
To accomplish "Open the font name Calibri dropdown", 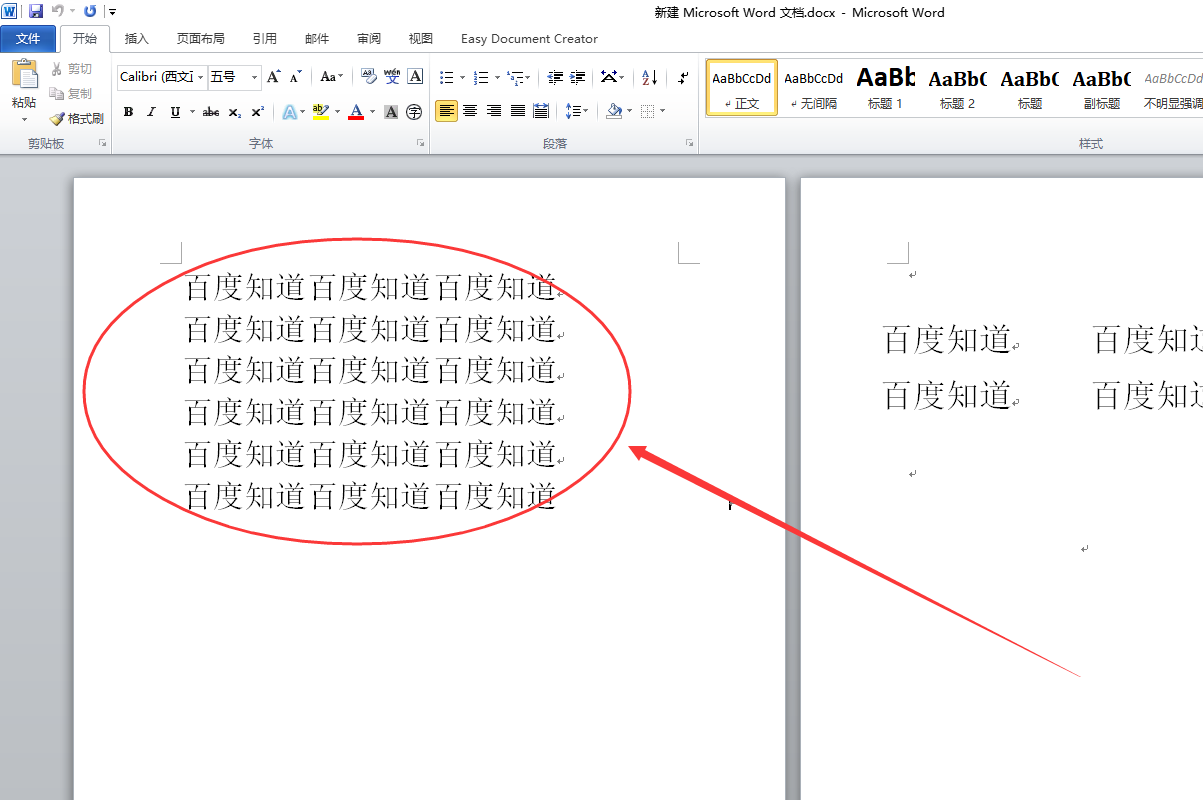I will point(201,77).
